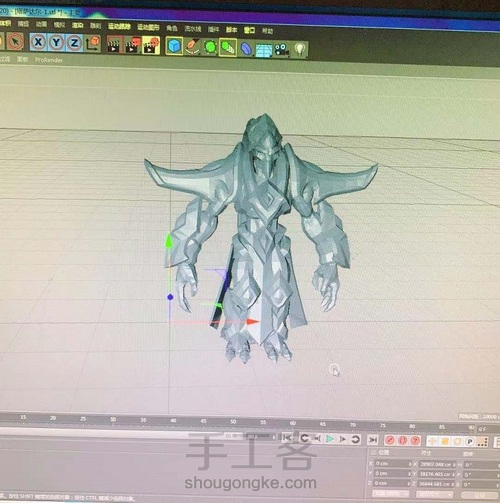The width and height of the screenshot is (500, 503).
Task: Open the 运动跟踪 menu
Action: coord(119,27)
